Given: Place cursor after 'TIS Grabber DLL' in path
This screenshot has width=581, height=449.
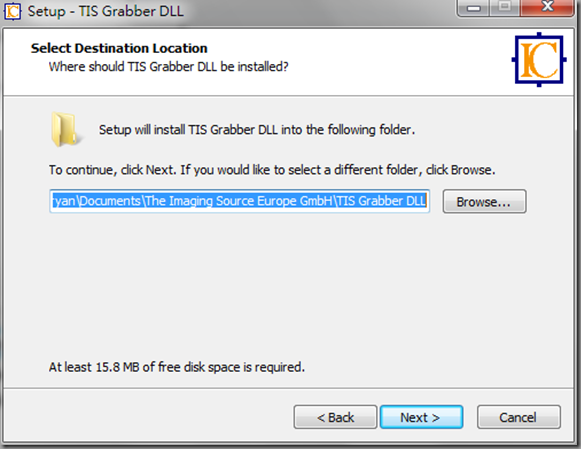Looking at the screenshot, I should click(427, 201).
